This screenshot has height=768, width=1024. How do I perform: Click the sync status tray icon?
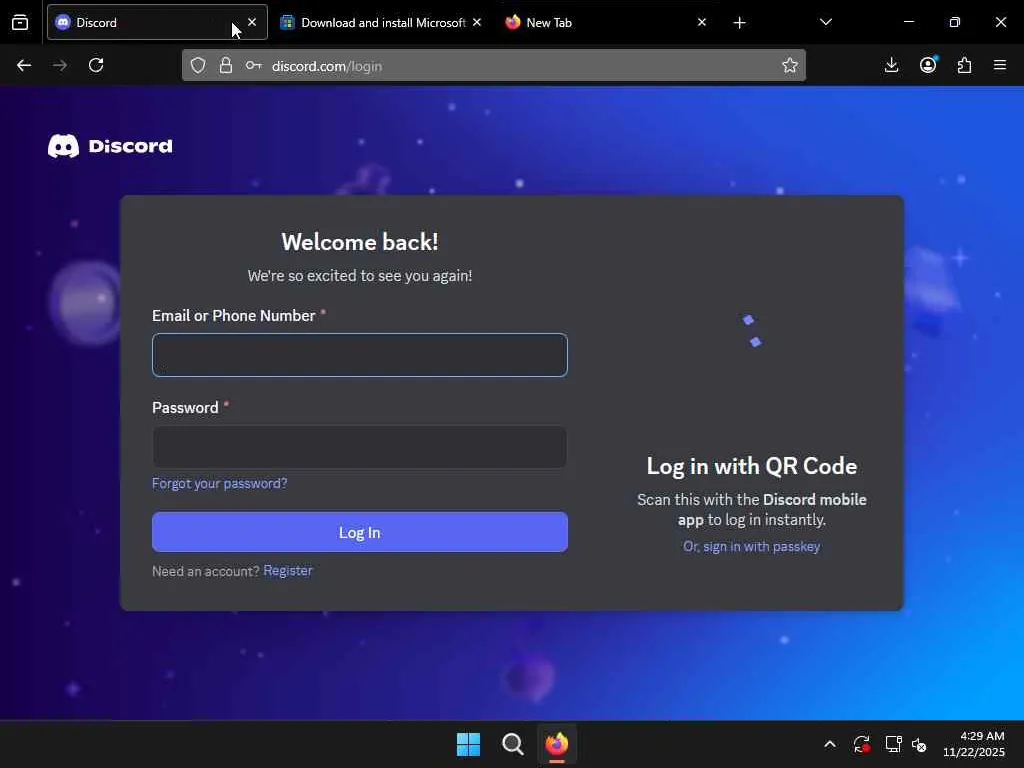(x=861, y=744)
